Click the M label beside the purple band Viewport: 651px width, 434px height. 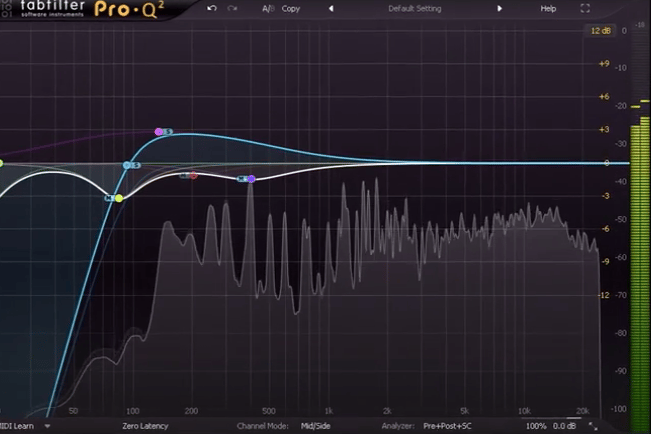point(242,179)
